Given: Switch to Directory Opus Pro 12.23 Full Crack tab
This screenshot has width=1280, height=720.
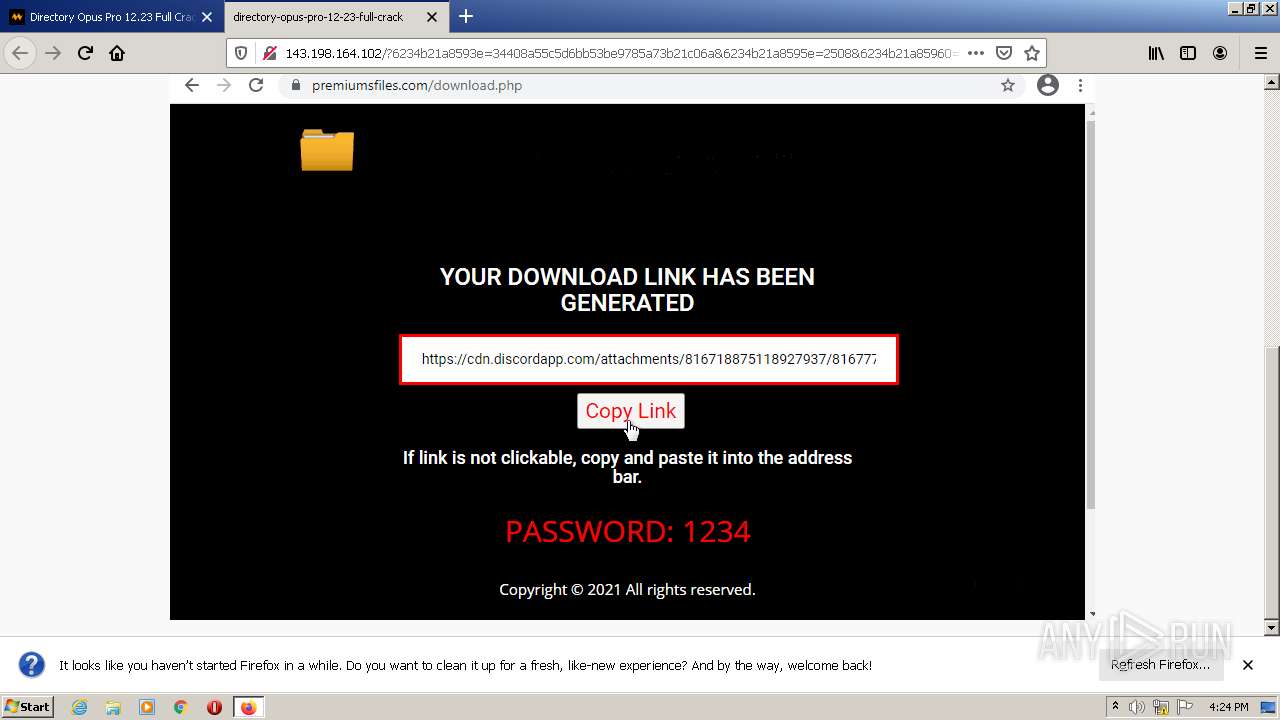Looking at the screenshot, I should pos(111,17).
